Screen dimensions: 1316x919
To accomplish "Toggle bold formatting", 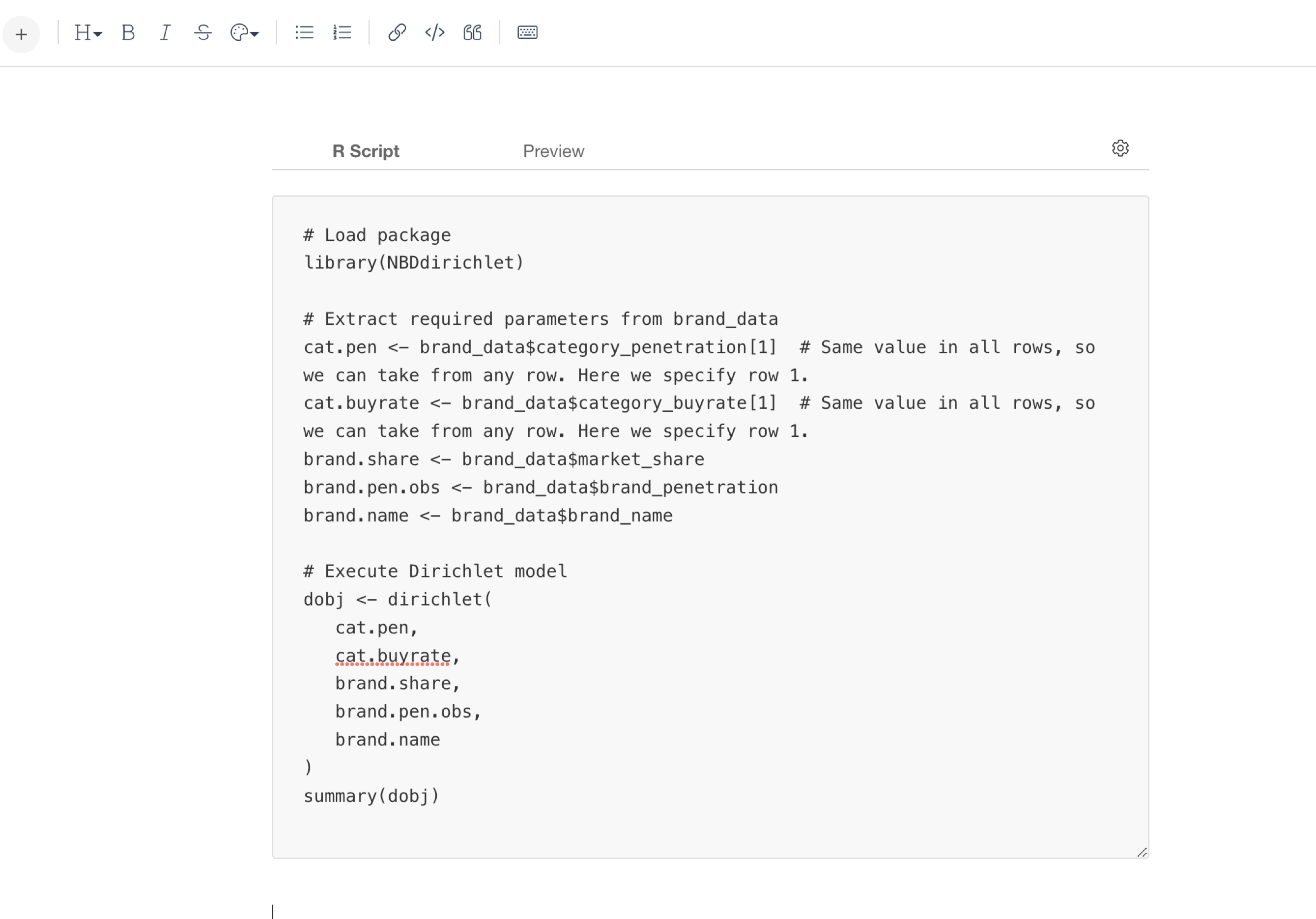I will [128, 32].
